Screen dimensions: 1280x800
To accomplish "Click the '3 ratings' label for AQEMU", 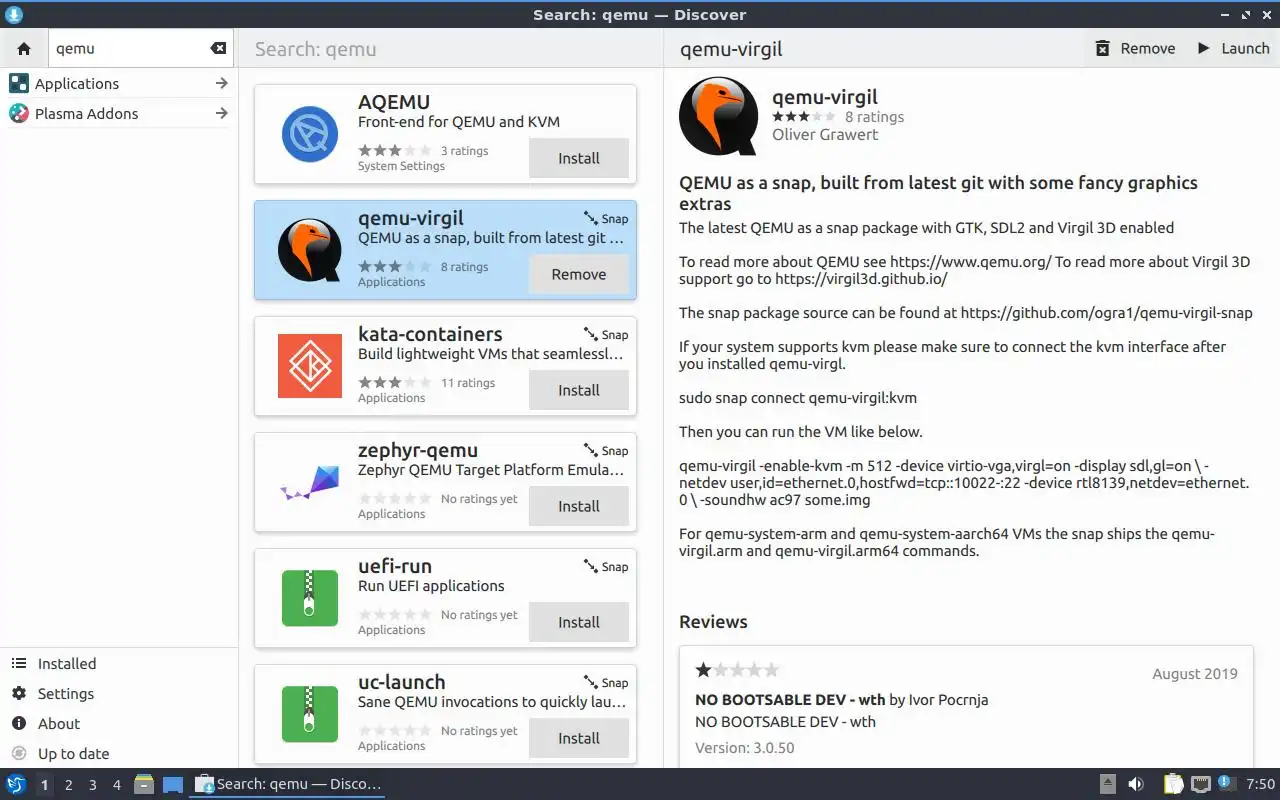I will [x=465, y=150].
